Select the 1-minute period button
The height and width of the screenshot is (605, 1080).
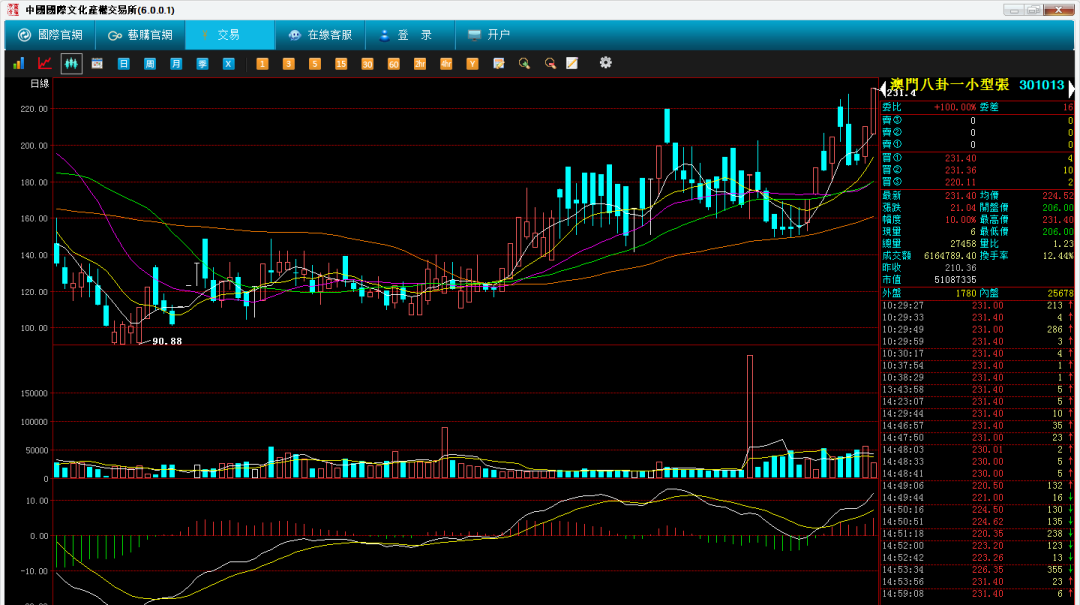click(x=262, y=63)
